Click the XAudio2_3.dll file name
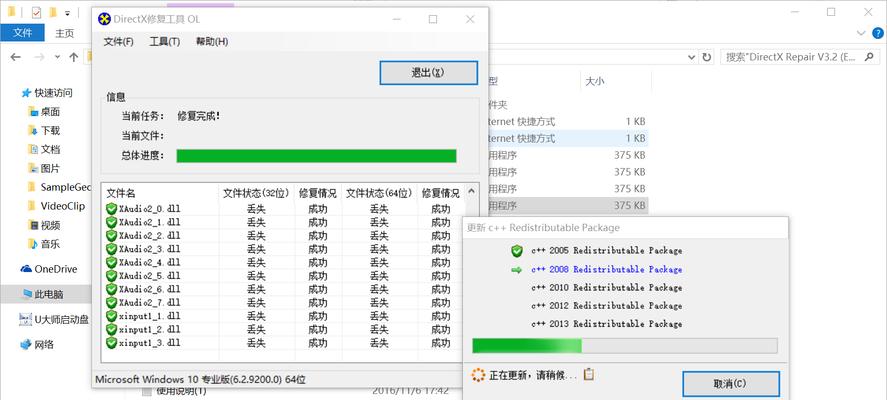Image resolution: width=887 pixels, height=400 pixels. pyautogui.click(x=150, y=249)
